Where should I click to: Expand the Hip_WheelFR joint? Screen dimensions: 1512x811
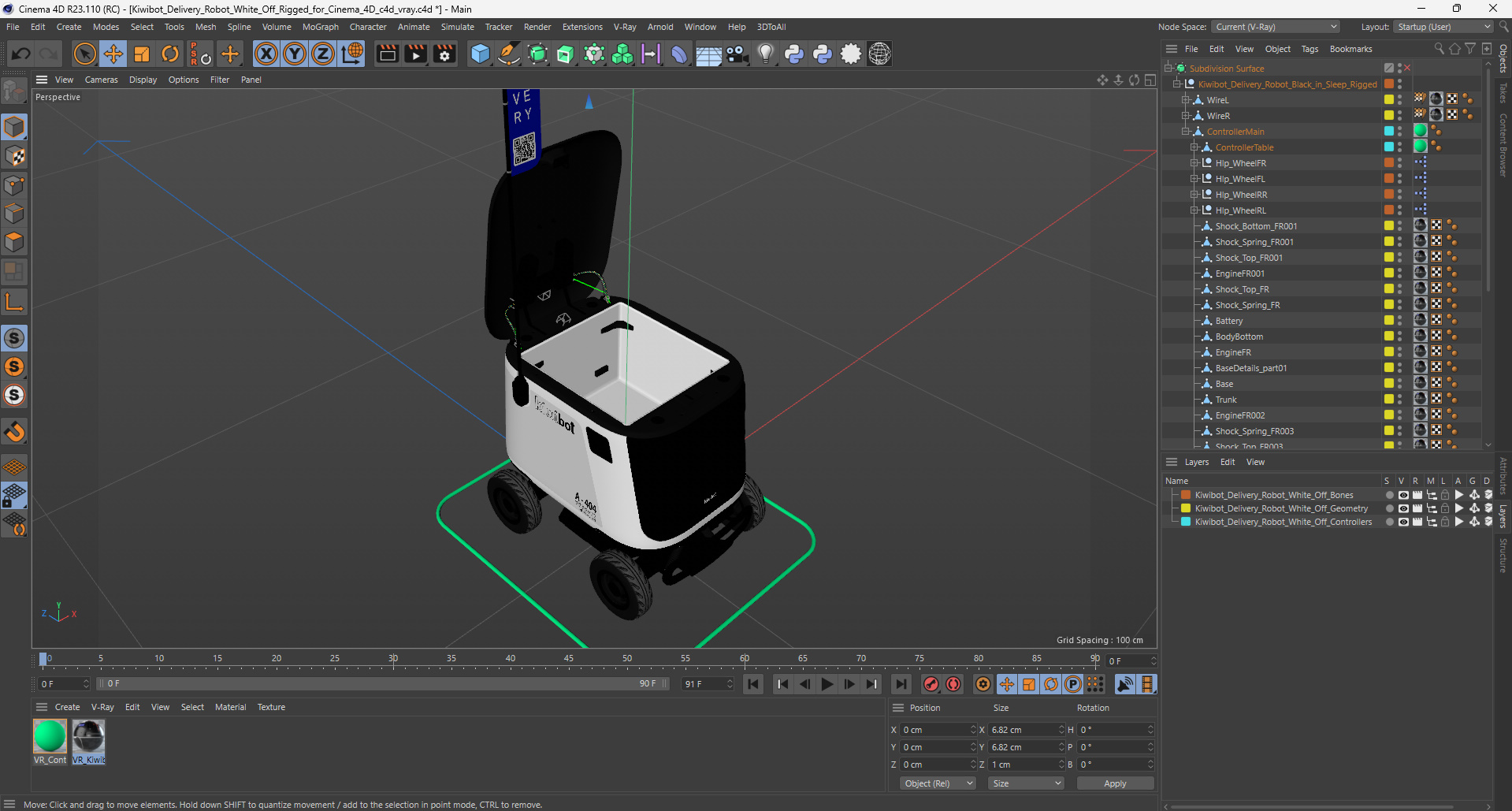[1194, 163]
